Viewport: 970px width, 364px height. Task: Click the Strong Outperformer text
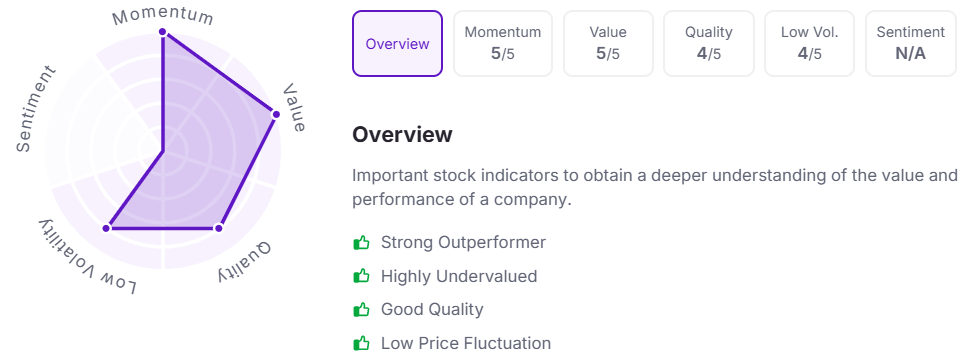click(463, 242)
